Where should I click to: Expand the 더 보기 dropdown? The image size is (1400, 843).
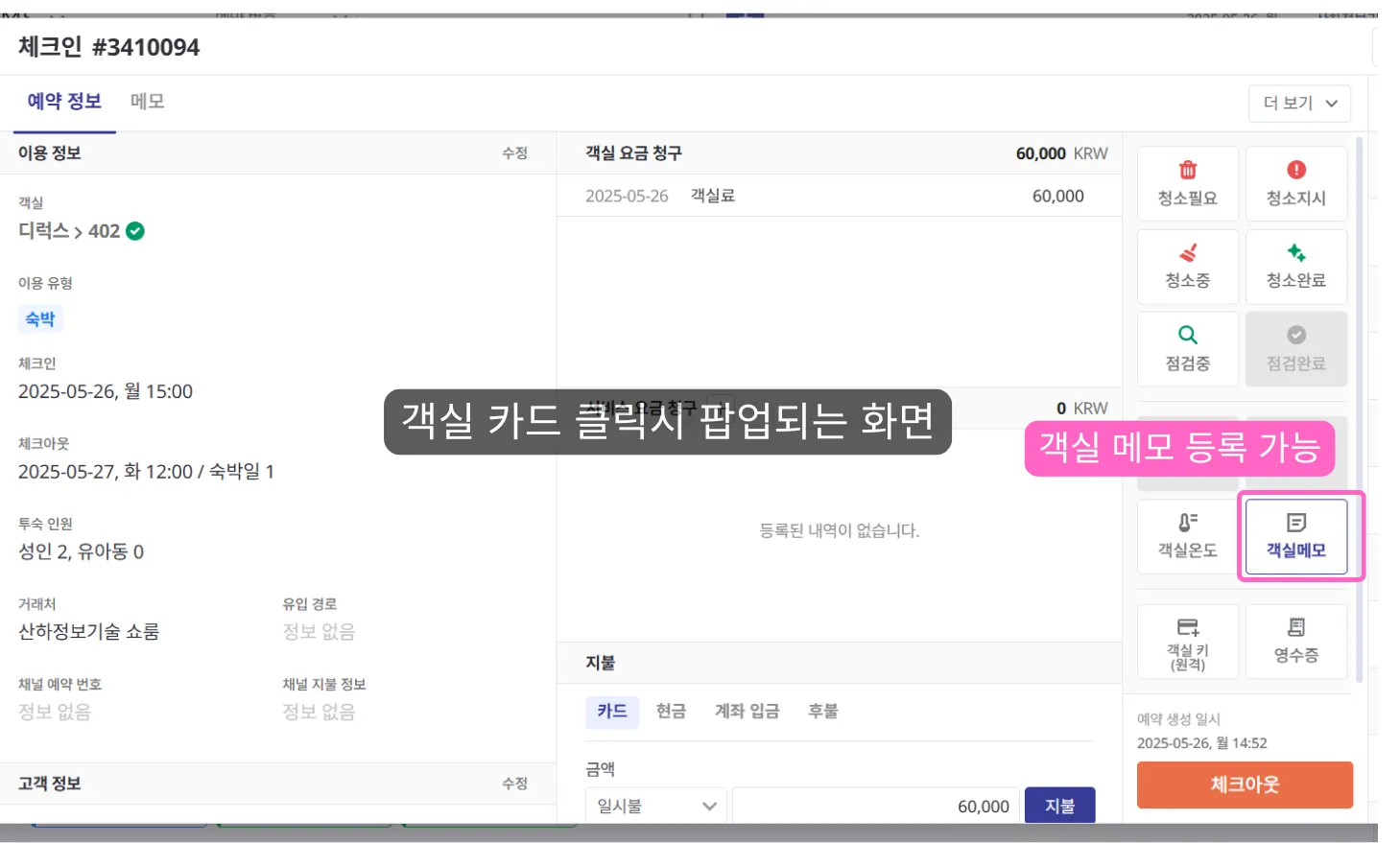1300,104
